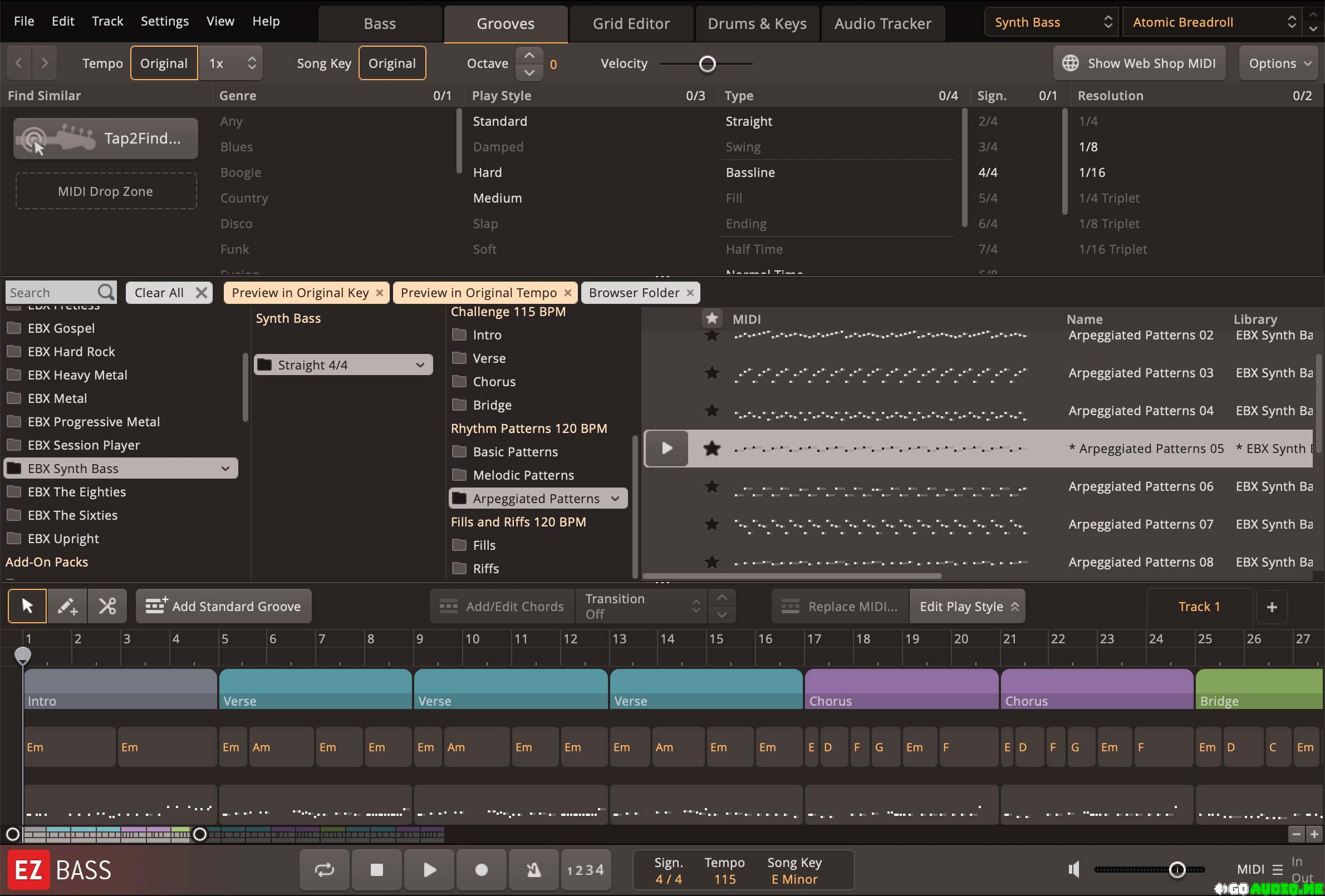Switch to the Audio Tracker tab

point(882,23)
